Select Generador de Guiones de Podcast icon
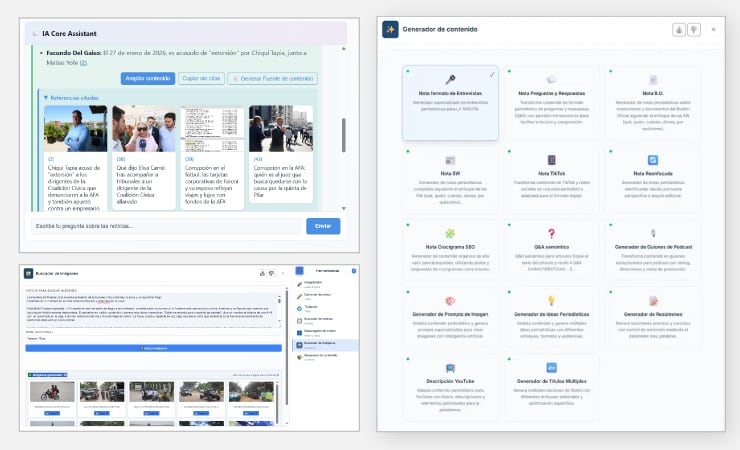The image size is (740, 450). point(653,233)
